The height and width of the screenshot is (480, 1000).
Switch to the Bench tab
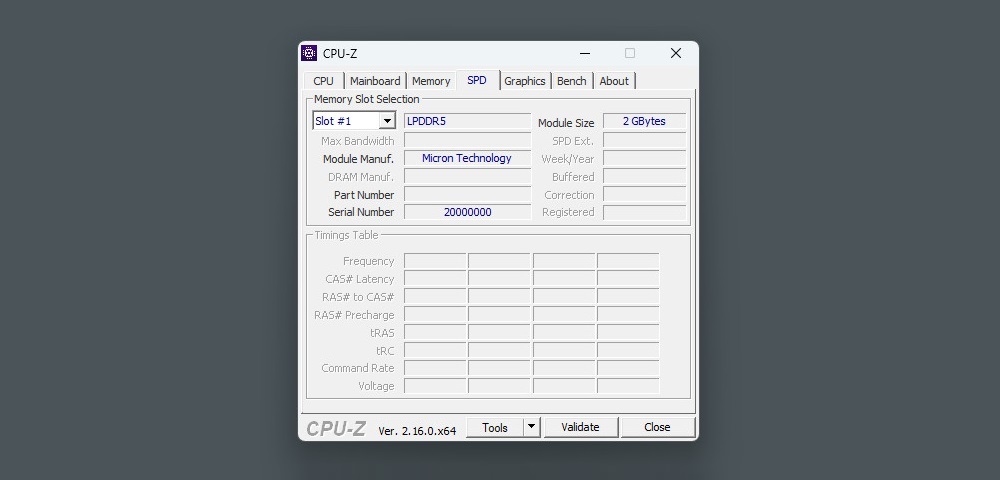click(x=572, y=81)
